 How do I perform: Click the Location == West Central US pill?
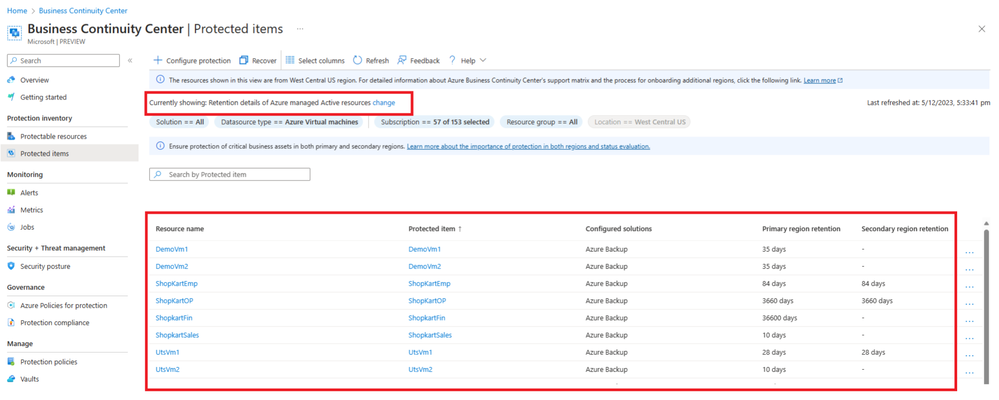pyautogui.click(x=639, y=122)
